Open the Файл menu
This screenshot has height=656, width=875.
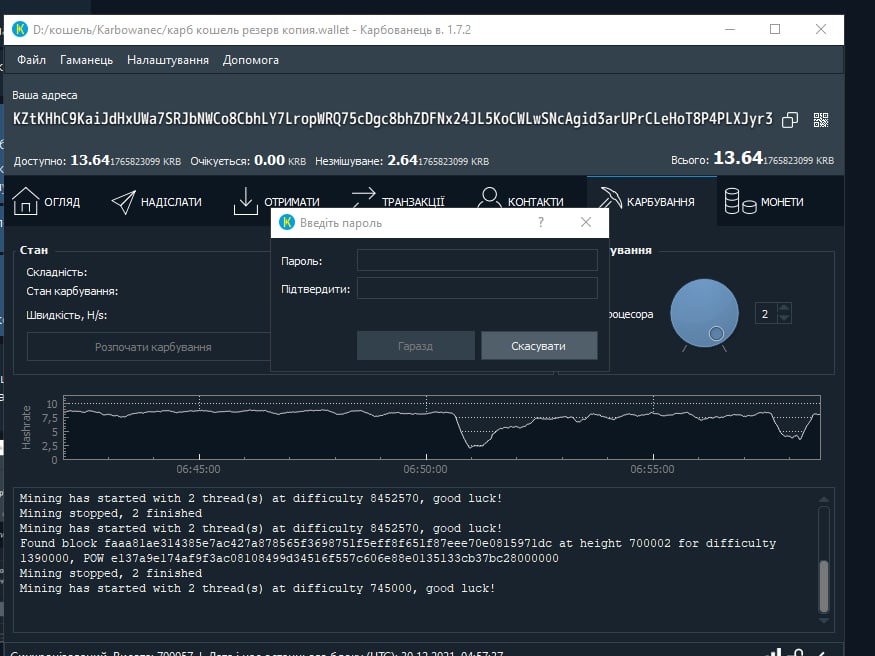point(31,60)
